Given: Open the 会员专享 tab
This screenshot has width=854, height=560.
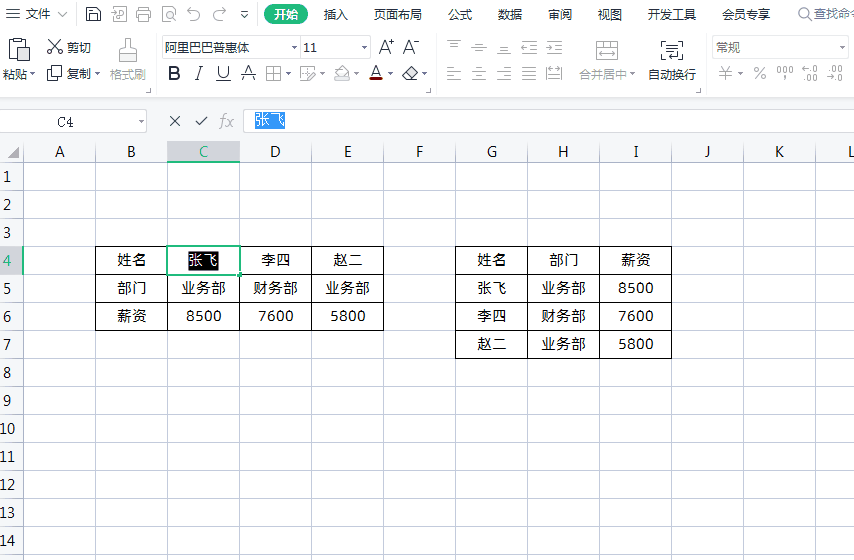Looking at the screenshot, I should point(746,15).
